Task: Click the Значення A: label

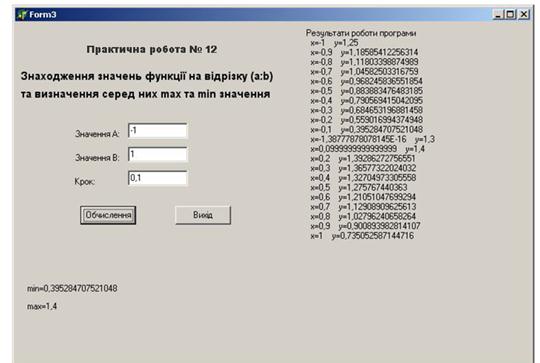Action: (x=97, y=134)
